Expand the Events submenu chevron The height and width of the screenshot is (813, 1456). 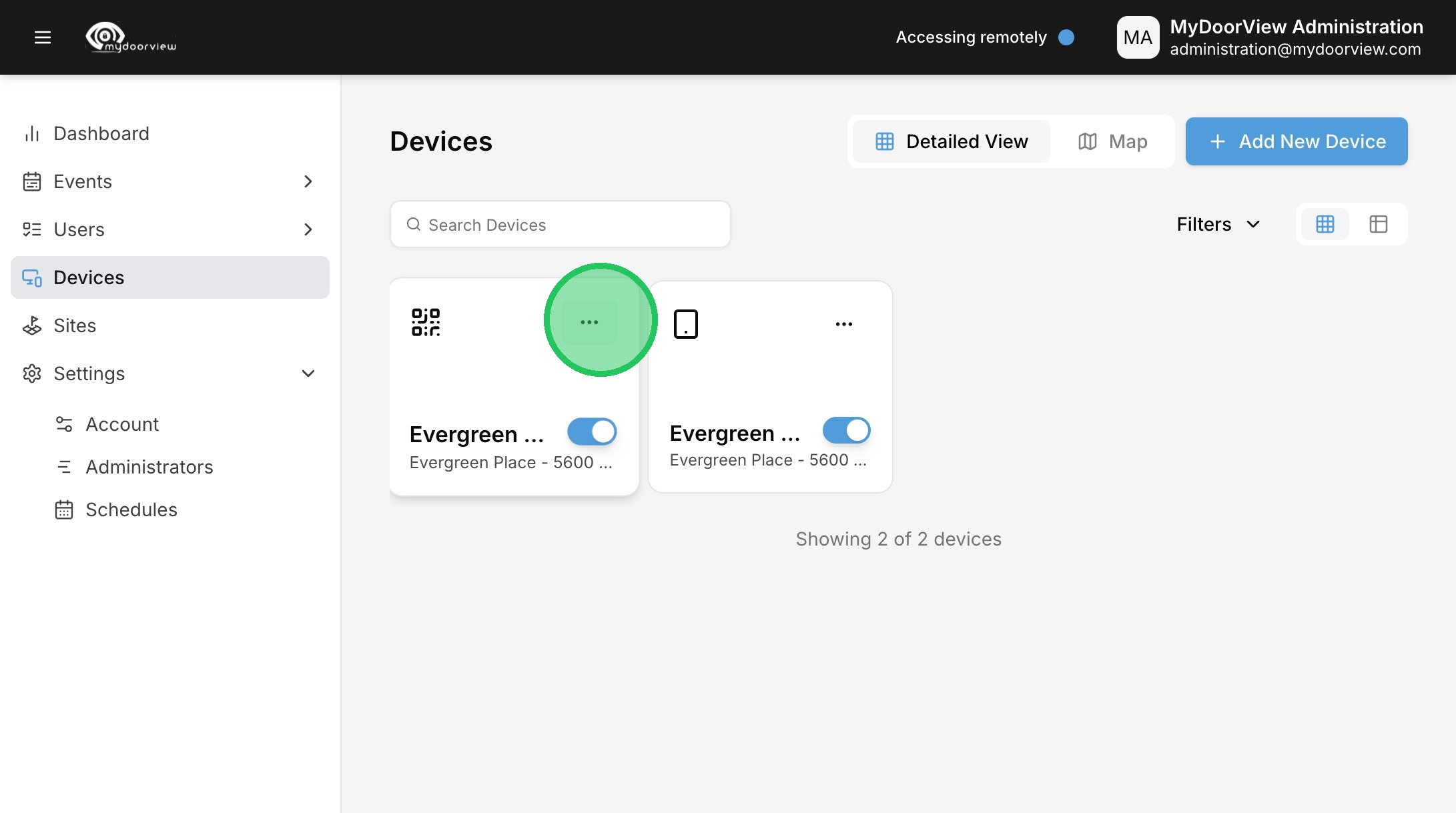(x=308, y=181)
